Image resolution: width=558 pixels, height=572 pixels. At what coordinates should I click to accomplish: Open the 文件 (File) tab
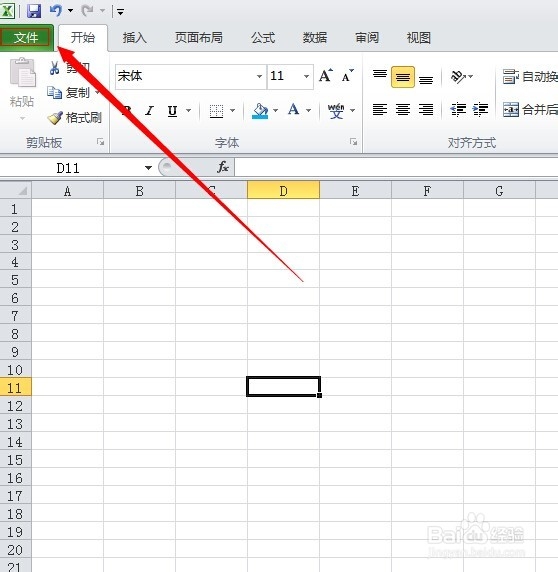tap(26, 38)
